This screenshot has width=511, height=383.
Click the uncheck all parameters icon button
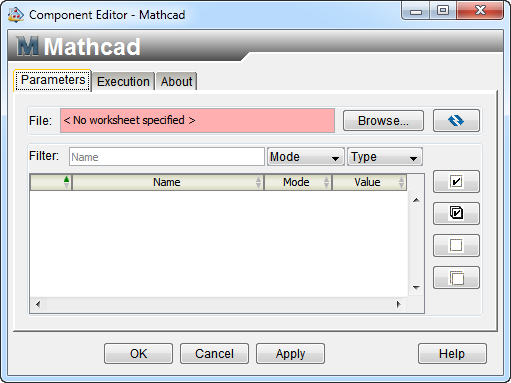456,277
